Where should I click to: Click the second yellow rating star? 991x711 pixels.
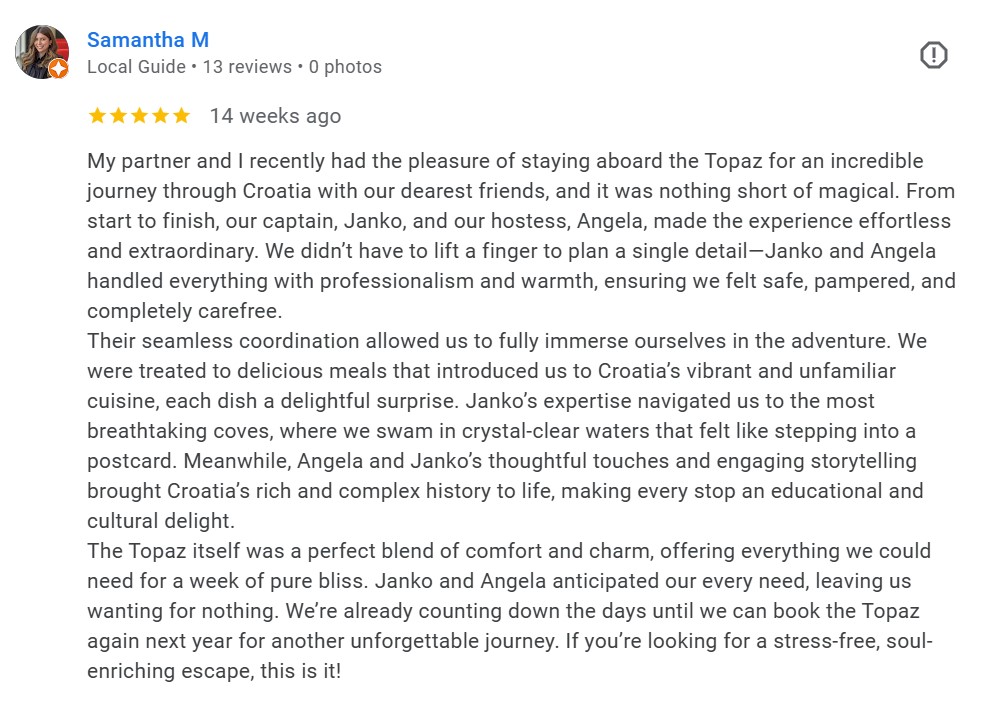(x=118, y=116)
